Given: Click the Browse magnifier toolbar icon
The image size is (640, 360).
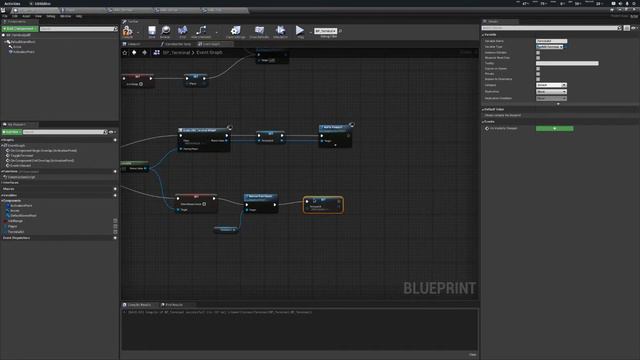Looking at the screenshot, I should pos(165,31).
